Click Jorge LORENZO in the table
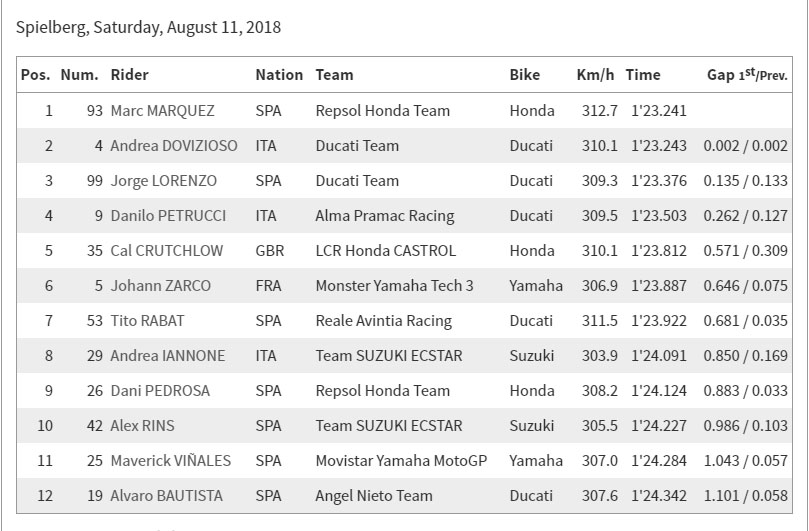 164,181
